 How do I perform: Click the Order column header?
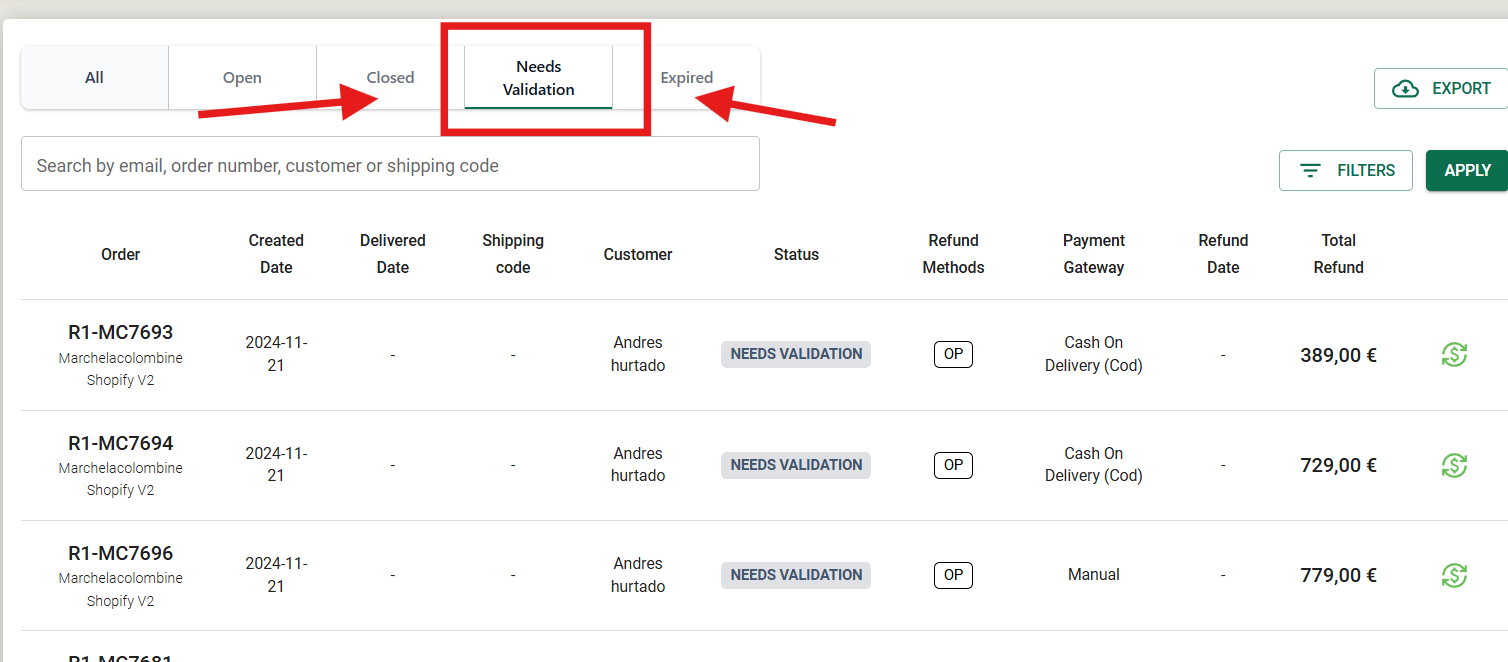(x=120, y=255)
